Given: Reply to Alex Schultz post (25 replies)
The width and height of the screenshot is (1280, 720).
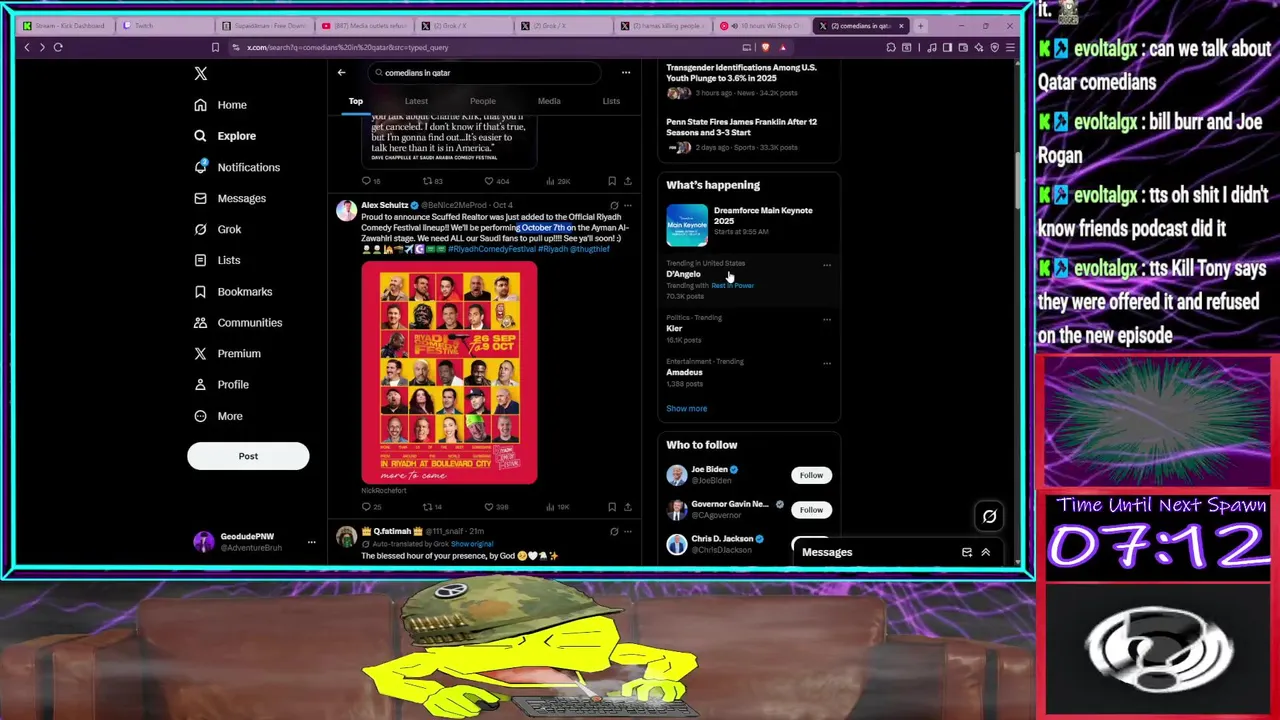Looking at the screenshot, I should click(371, 507).
